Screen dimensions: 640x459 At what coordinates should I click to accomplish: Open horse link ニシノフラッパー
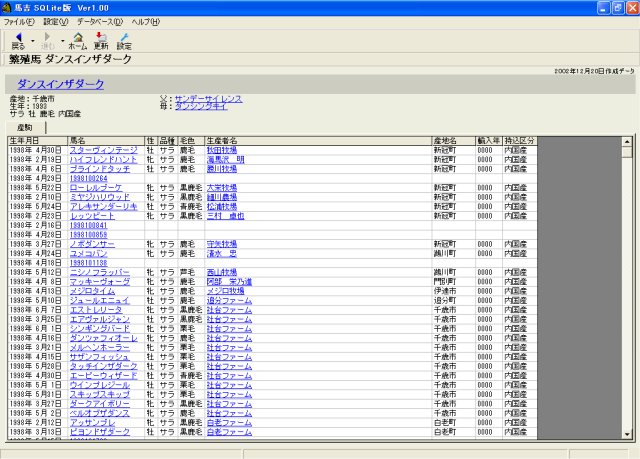pos(100,272)
